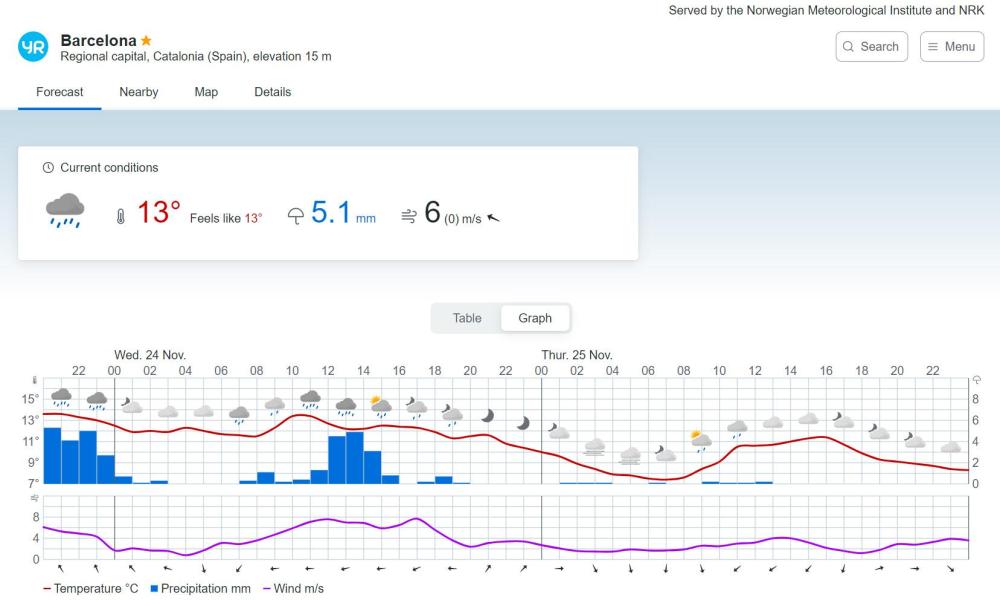Select the Graph view toggle
Image resolution: width=1000 pixels, height=600 pixels.
[x=535, y=318]
